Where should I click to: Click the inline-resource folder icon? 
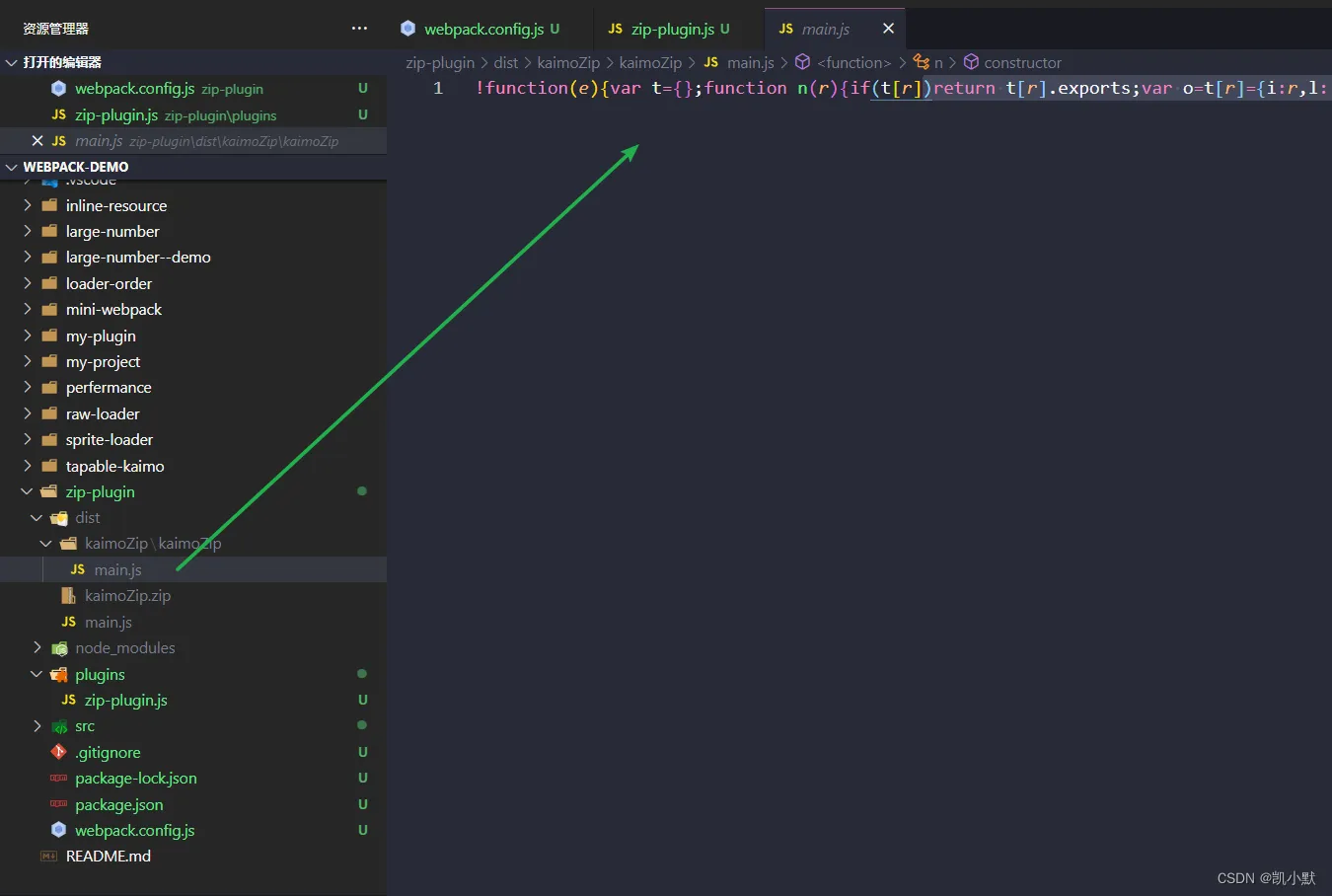point(49,205)
